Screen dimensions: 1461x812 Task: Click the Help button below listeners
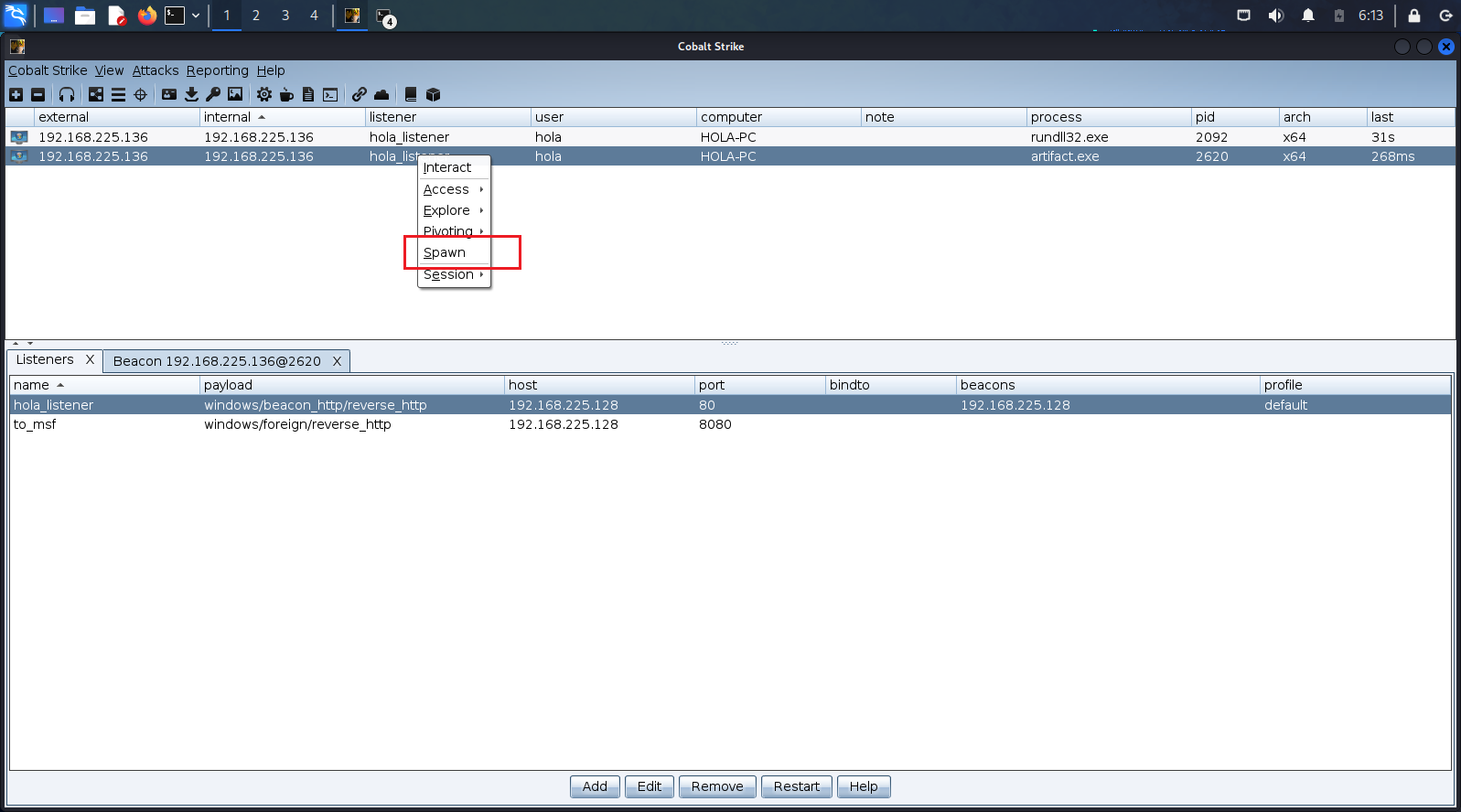(x=864, y=786)
